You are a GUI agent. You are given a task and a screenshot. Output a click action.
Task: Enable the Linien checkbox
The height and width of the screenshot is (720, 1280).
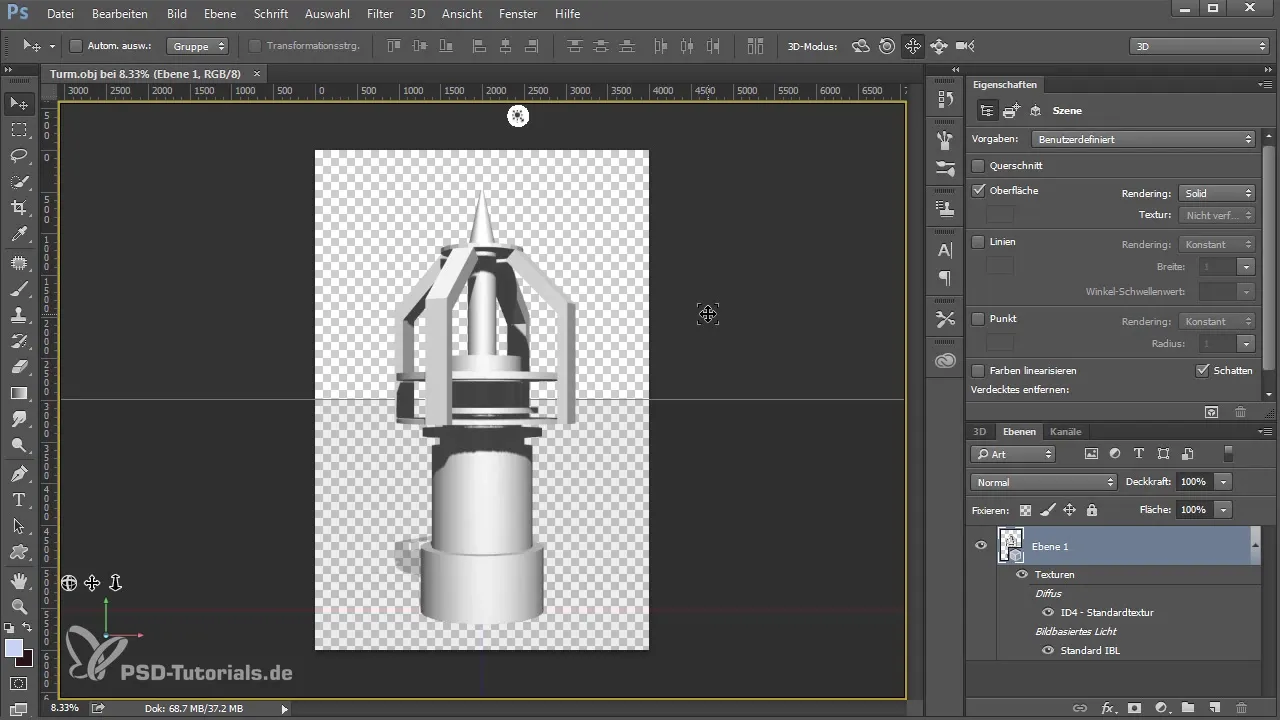[x=978, y=241]
